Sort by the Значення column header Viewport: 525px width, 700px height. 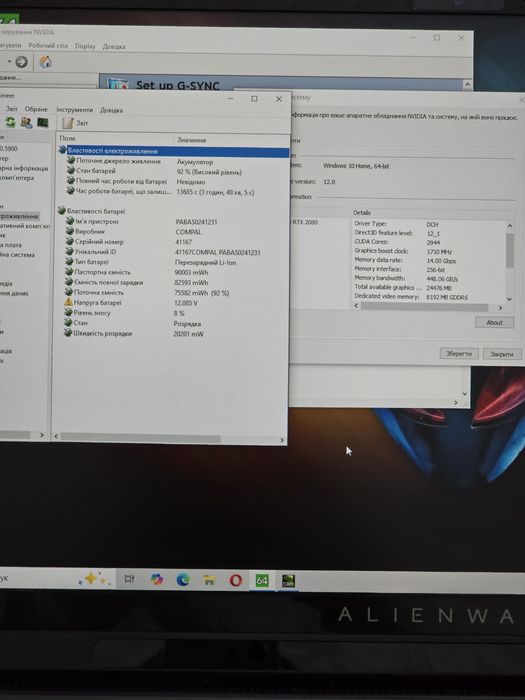pos(231,140)
